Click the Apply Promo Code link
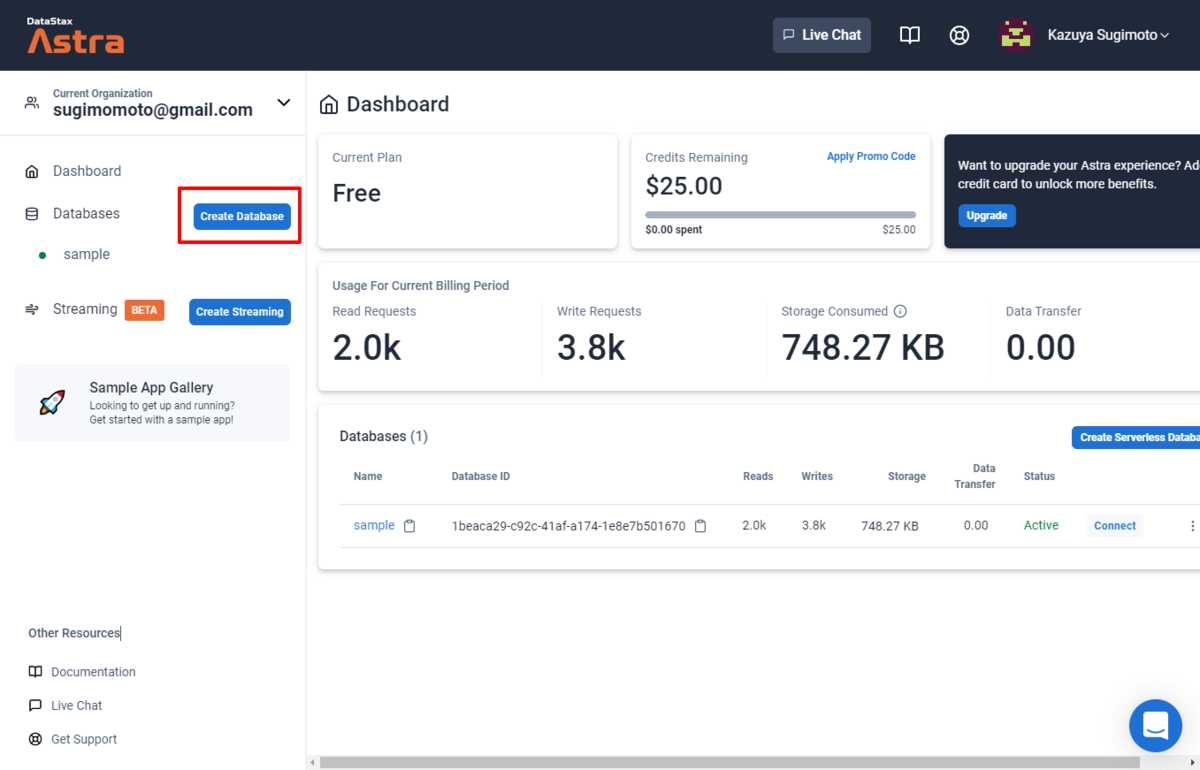This screenshot has height=770, width=1200. 871,157
